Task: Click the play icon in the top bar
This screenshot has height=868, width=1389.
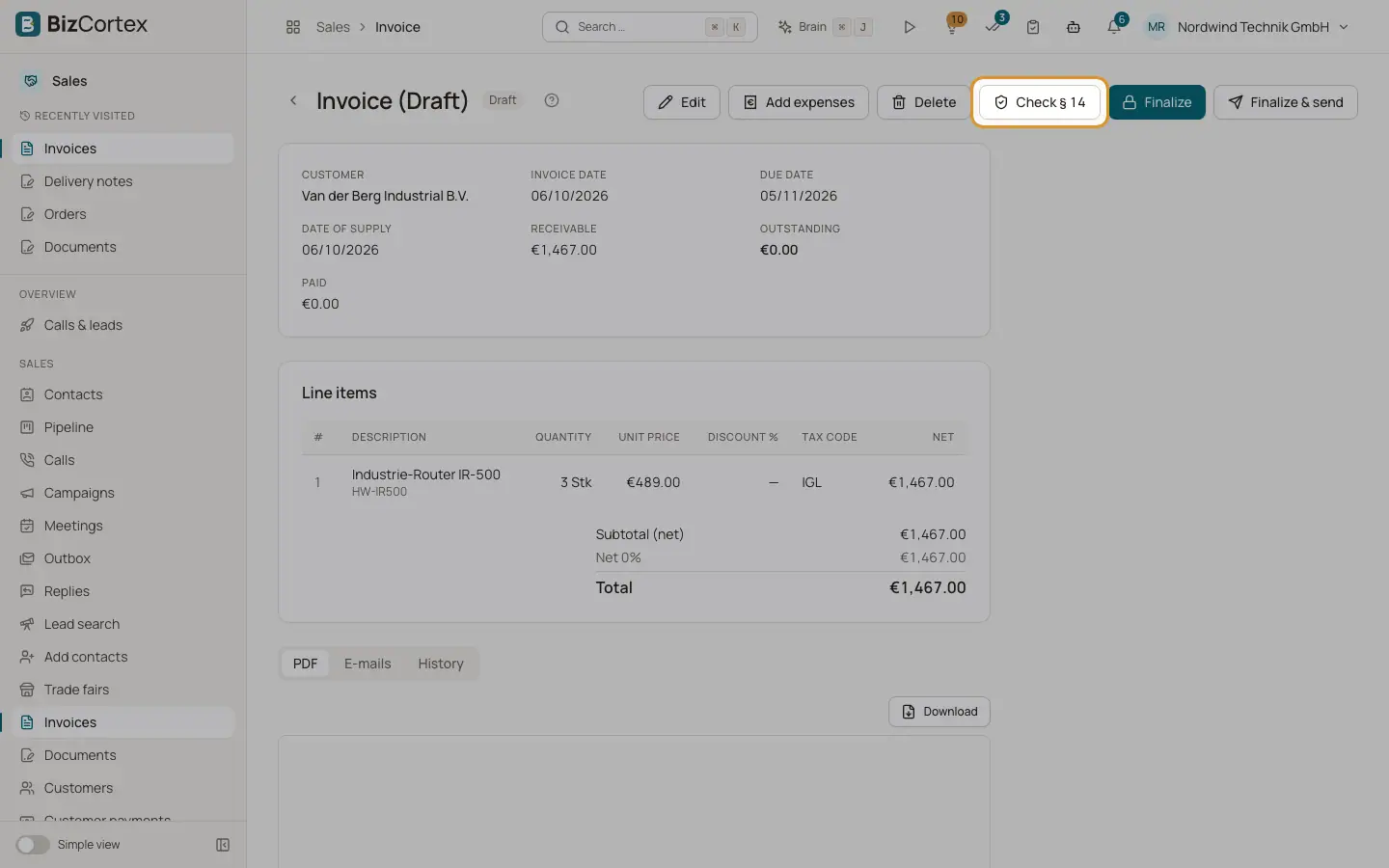Action: click(909, 27)
